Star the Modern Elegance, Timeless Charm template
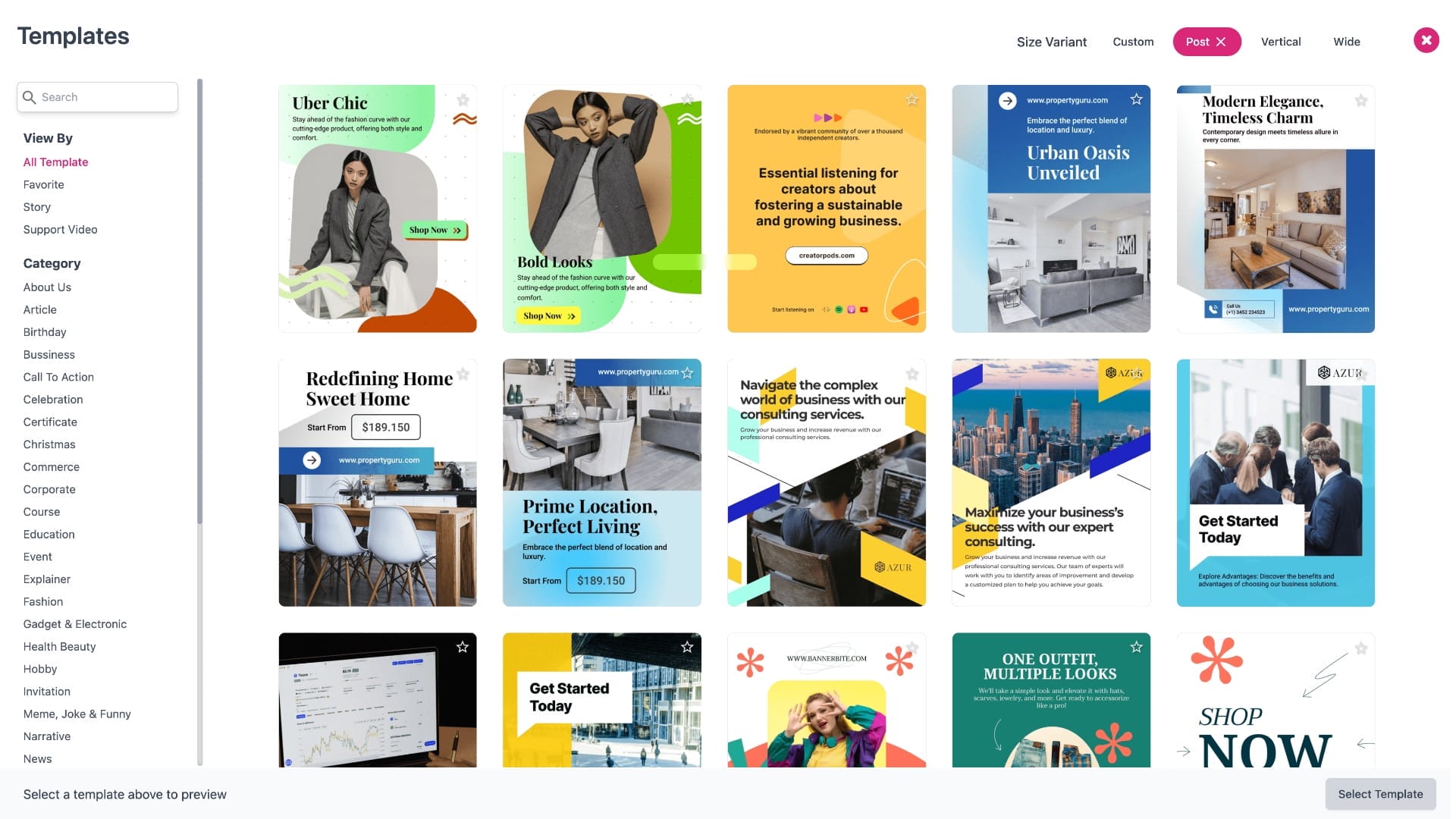 pos(1361,100)
